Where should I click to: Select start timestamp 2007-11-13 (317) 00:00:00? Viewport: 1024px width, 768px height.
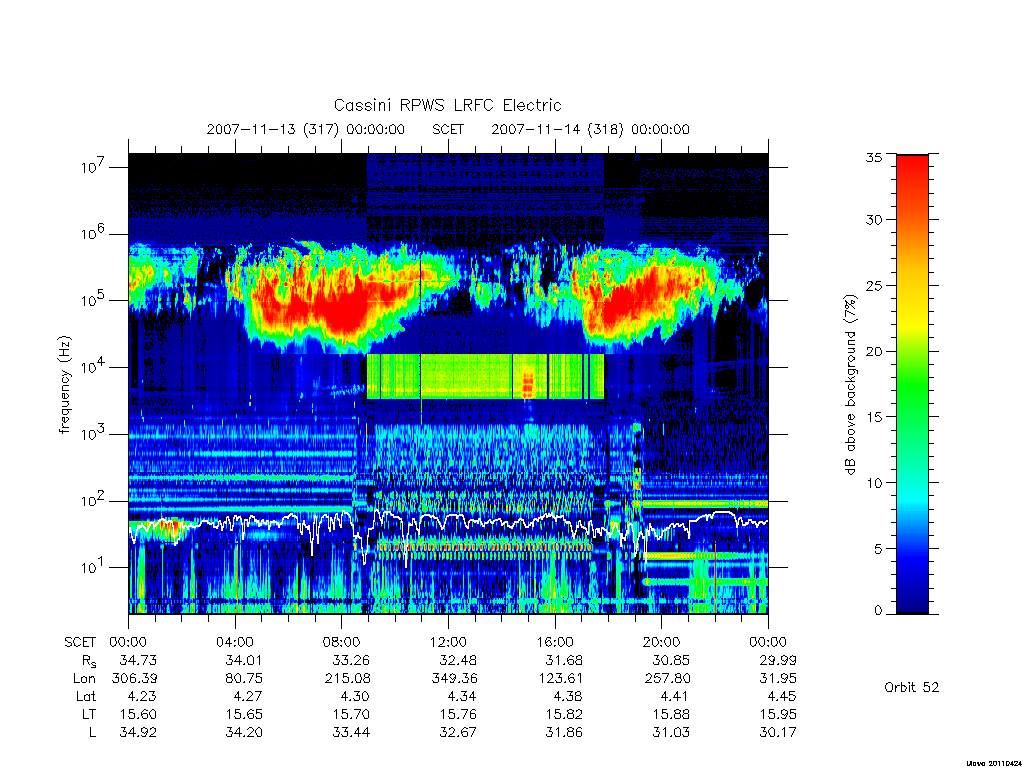click(x=306, y=129)
